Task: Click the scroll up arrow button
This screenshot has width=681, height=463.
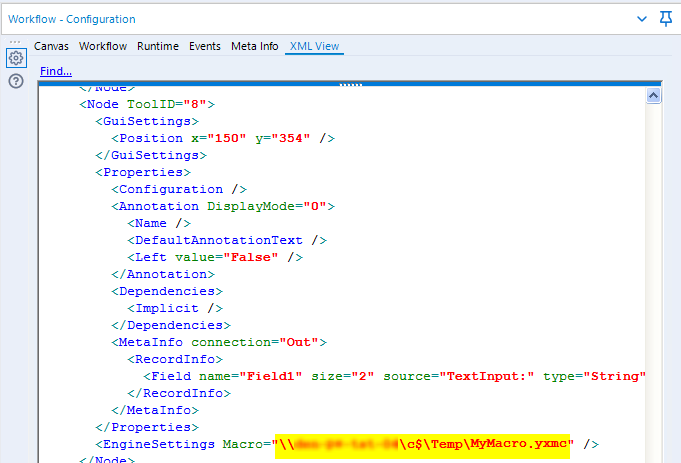Action: click(653, 95)
